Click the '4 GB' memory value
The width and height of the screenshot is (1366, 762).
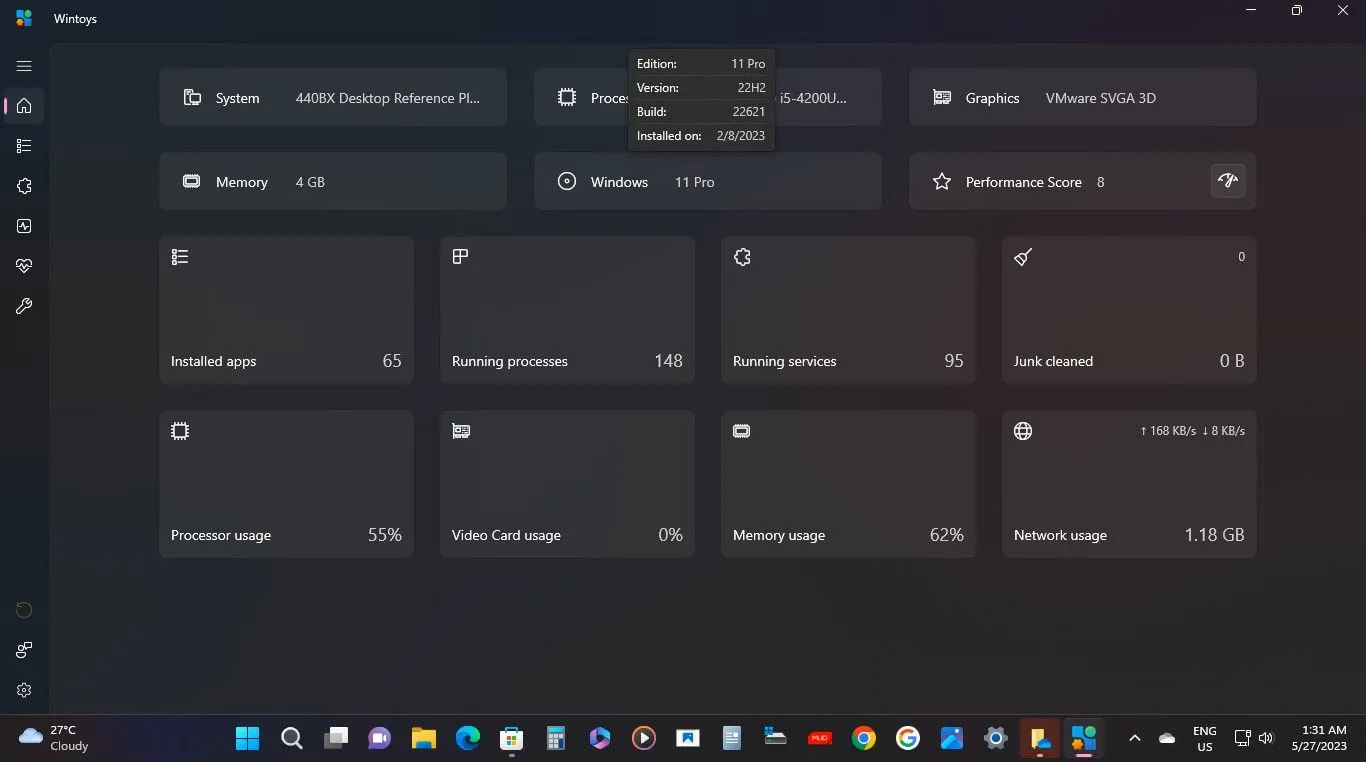point(310,182)
